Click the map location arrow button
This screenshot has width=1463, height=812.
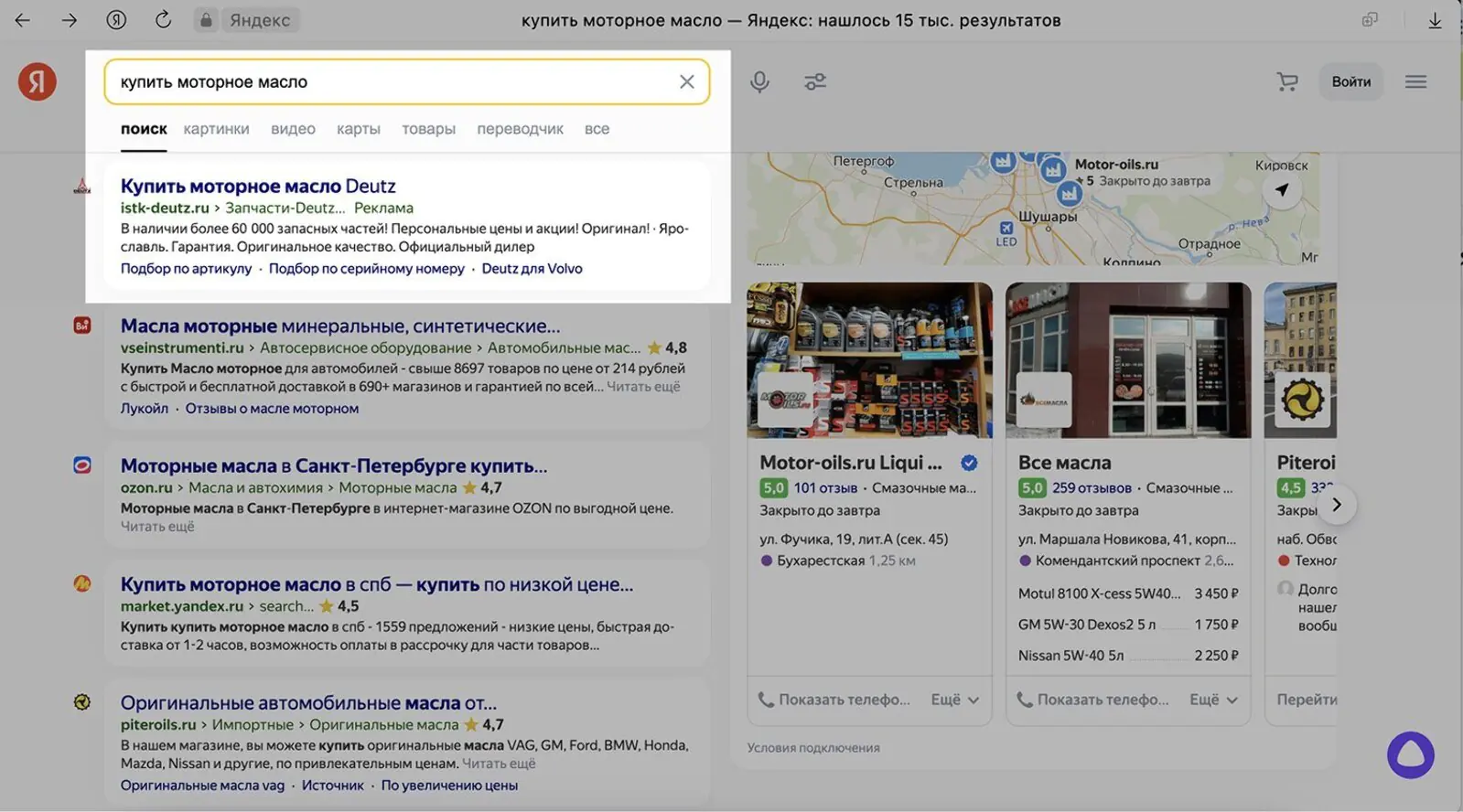[x=1282, y=190]
